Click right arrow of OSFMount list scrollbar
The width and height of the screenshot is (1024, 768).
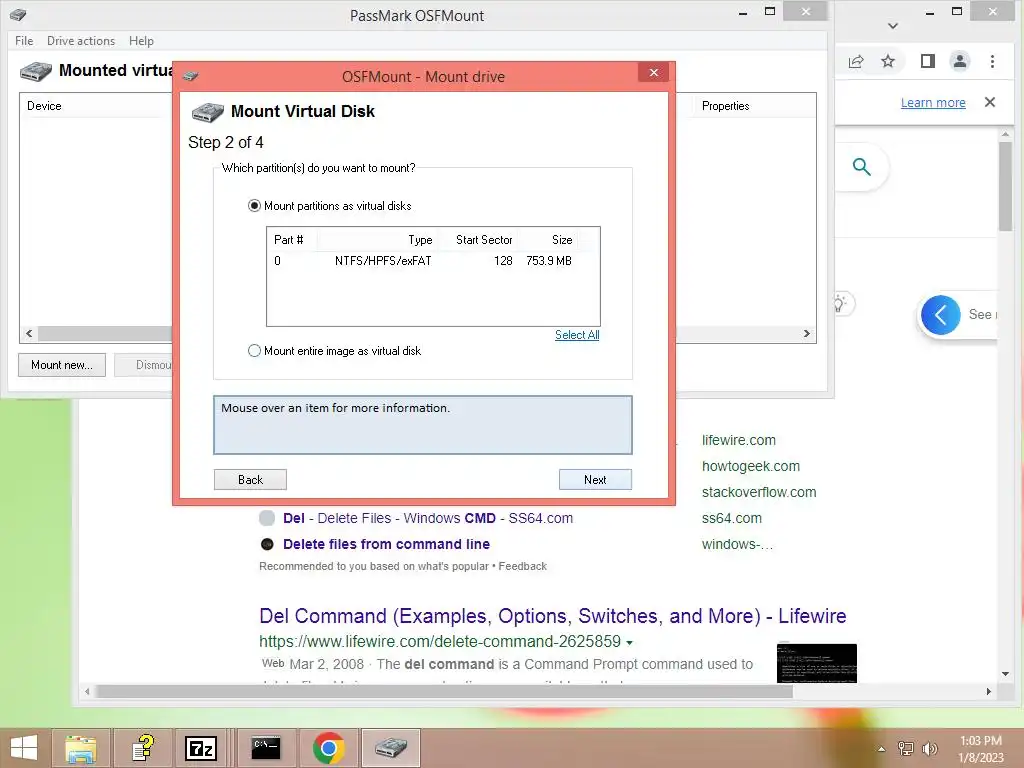(807, 334)
